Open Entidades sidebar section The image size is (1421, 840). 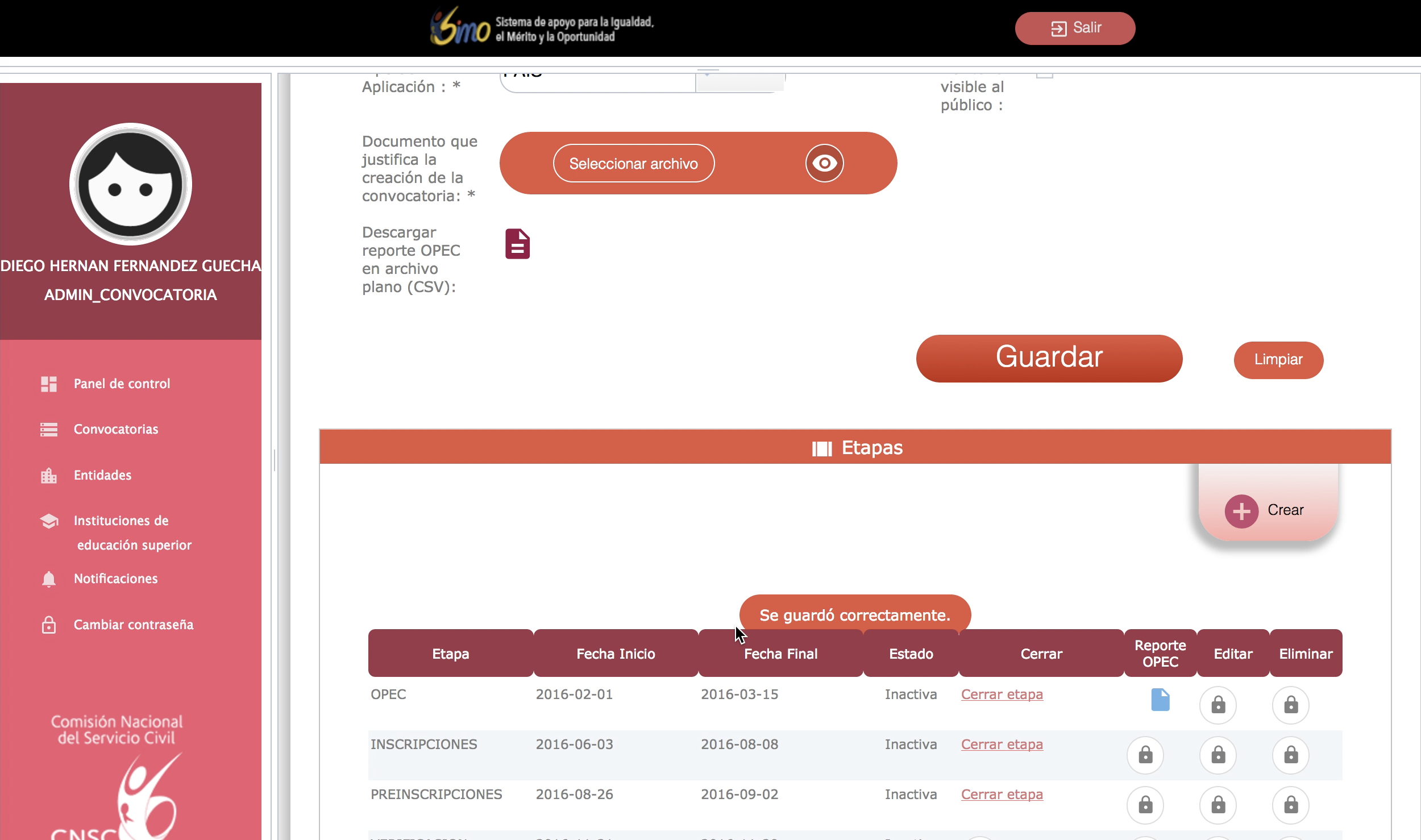pyautogui.click(x=102, y=475)
